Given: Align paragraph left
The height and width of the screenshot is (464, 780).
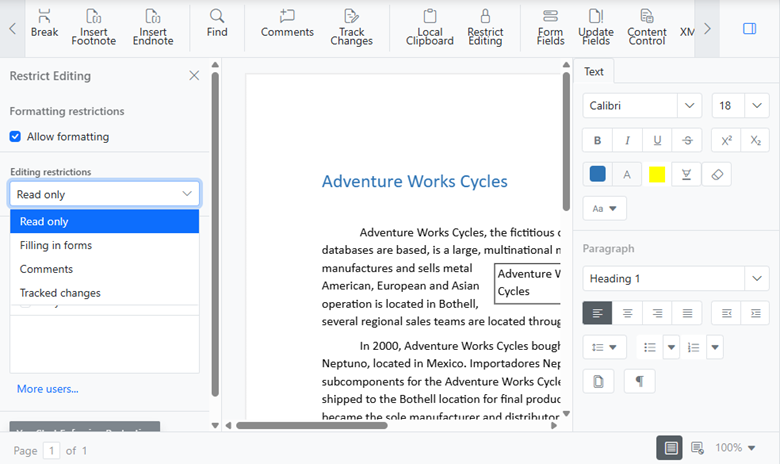Looking at the screenshot, I should pos(597,313).
